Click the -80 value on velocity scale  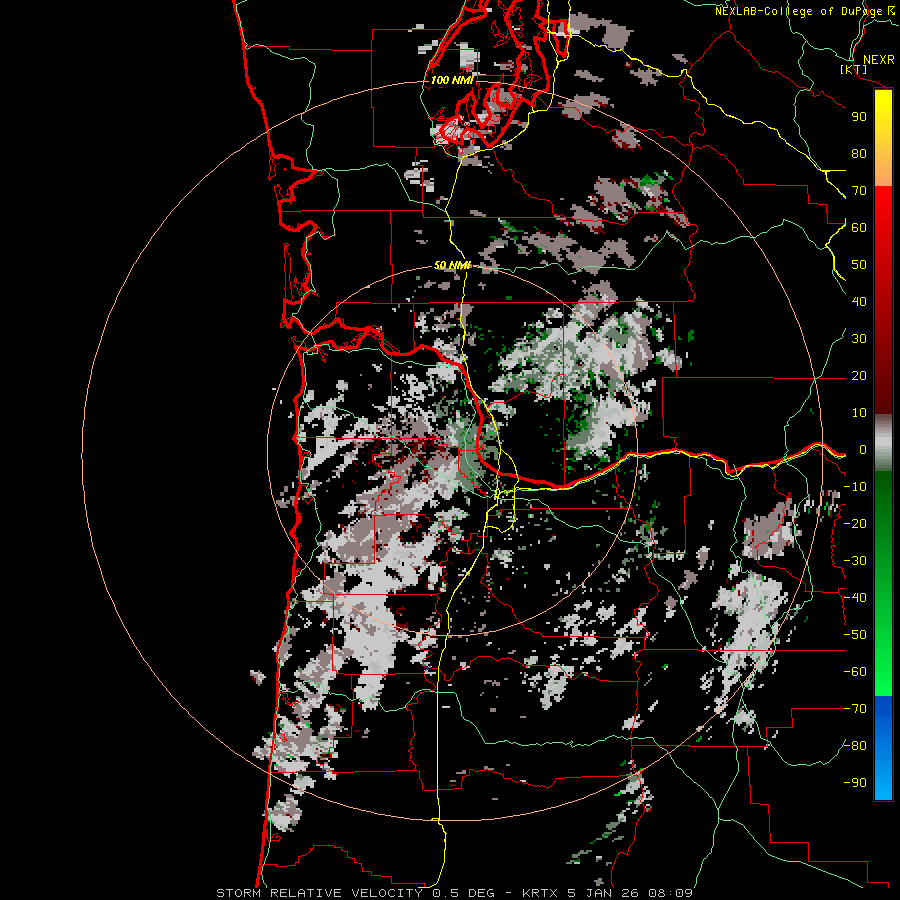pyautogui.click(x=855, y=746)
